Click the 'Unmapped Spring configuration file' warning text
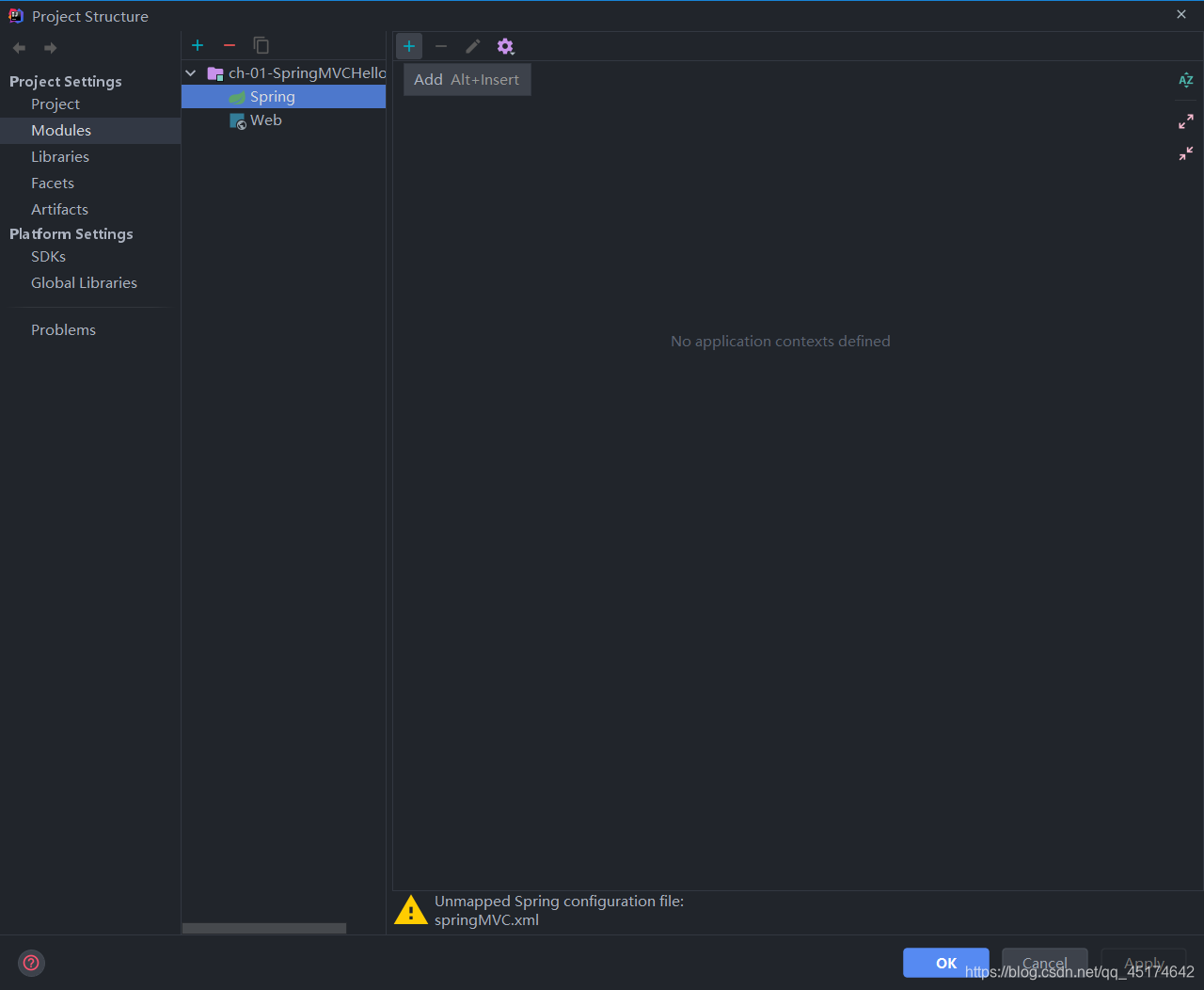This screenshot has height=990, width=1204. pyautogui.click(x=559, y=902)
